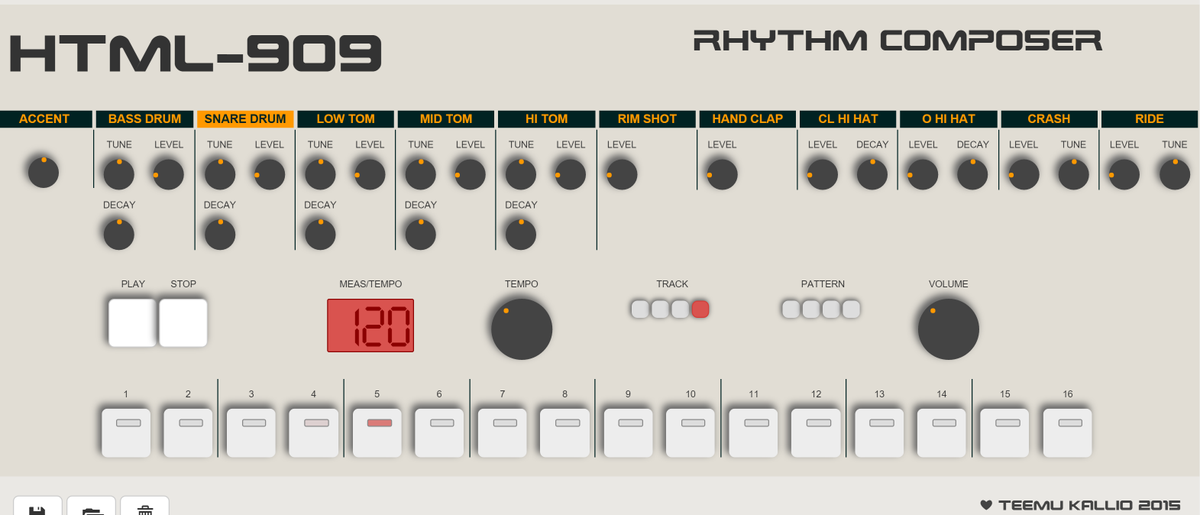This screenshot has width=1200, height=515.
Task: Select the first PATTERN button
Action: (x=791, y=309)
